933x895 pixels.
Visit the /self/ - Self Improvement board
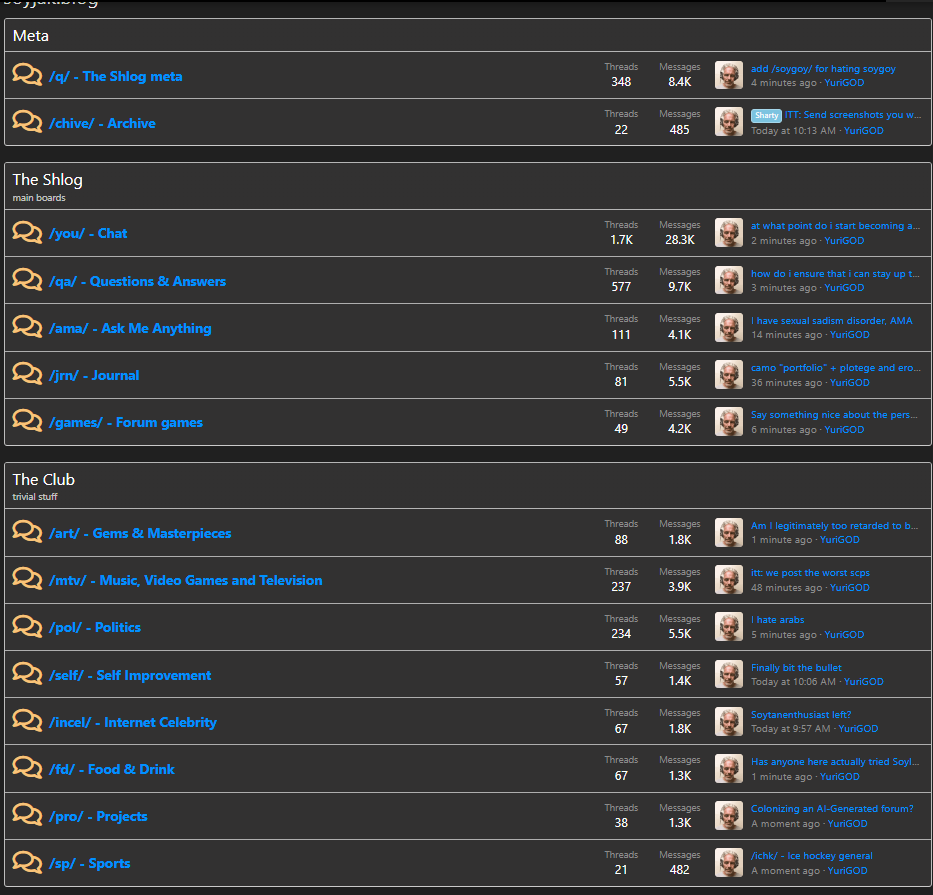coord(130,675)
